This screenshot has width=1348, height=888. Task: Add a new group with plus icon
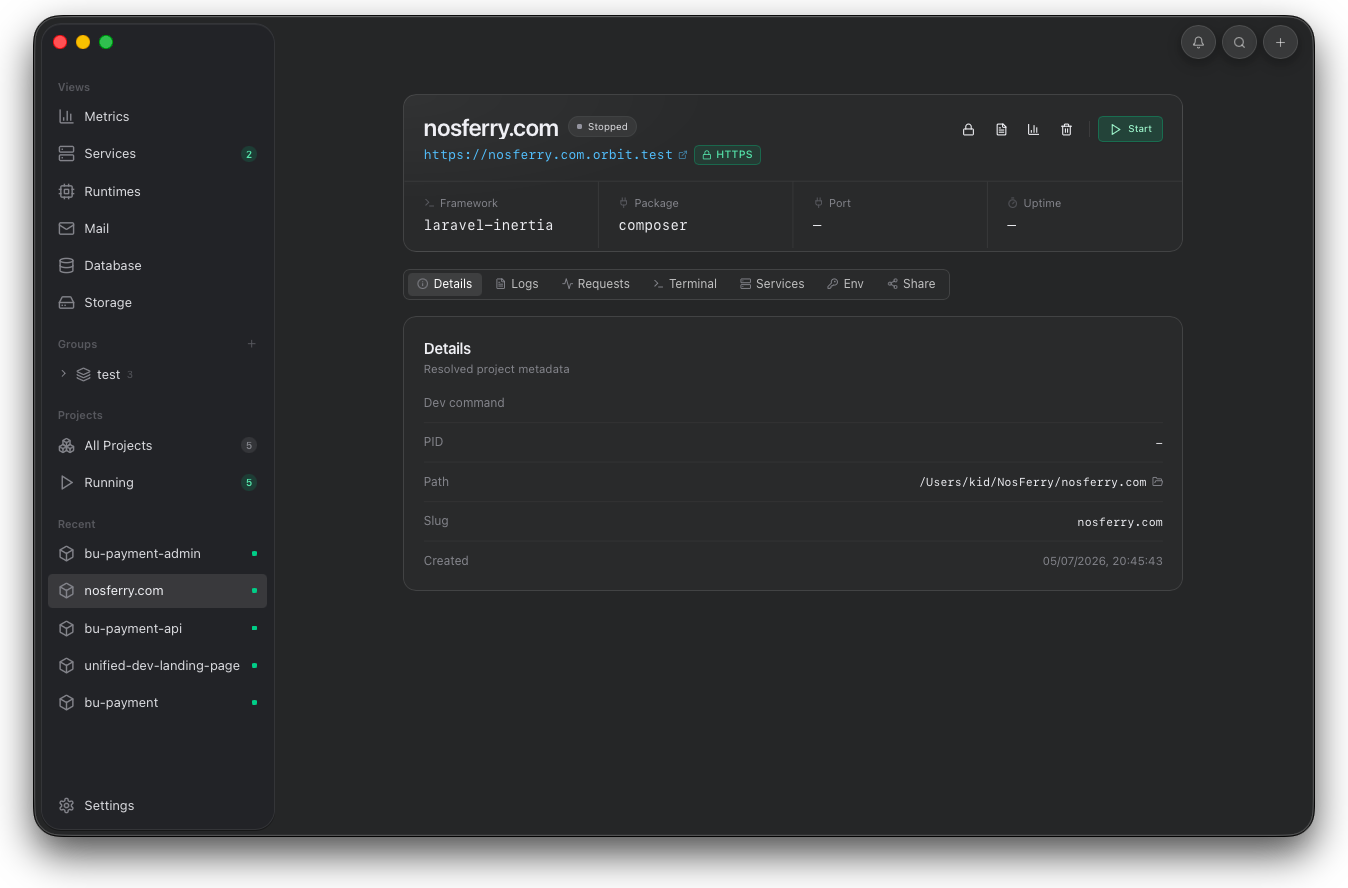tap(251, 344)
